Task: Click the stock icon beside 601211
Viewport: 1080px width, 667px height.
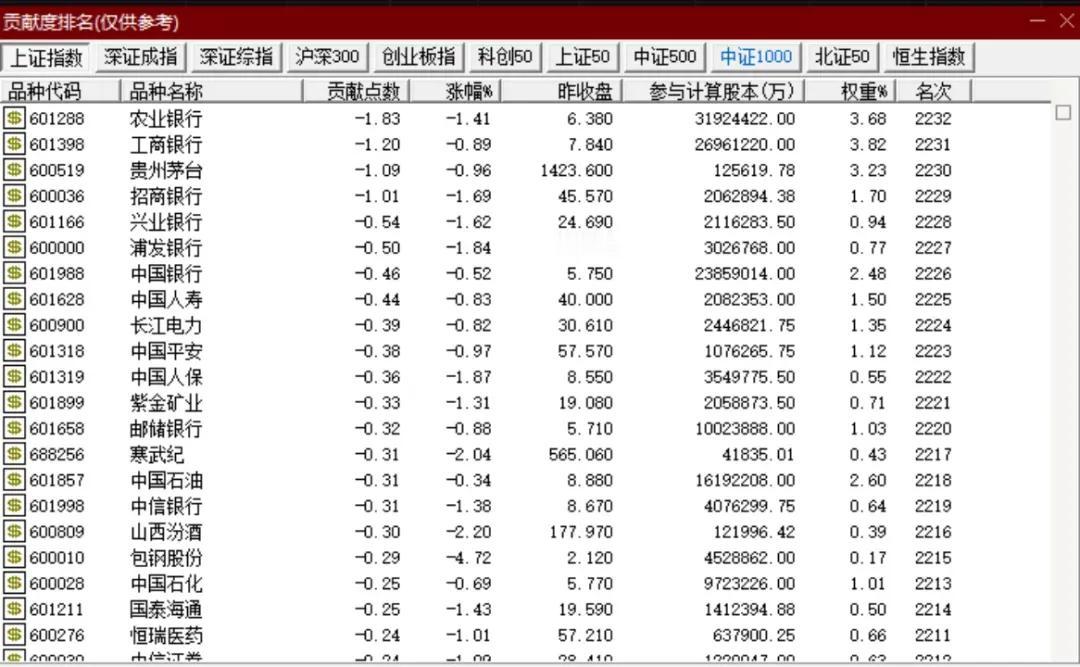Action: click(14, 609)
